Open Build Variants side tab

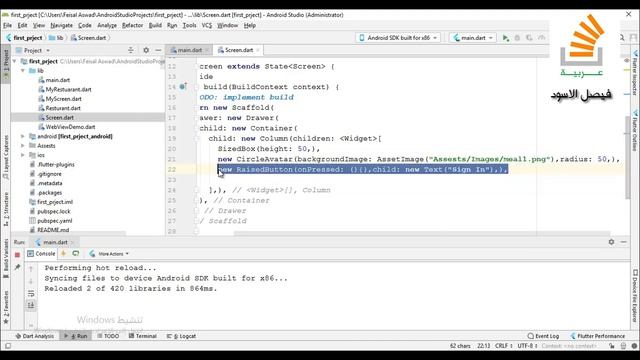pyautogui.click(x=6, y=258)
